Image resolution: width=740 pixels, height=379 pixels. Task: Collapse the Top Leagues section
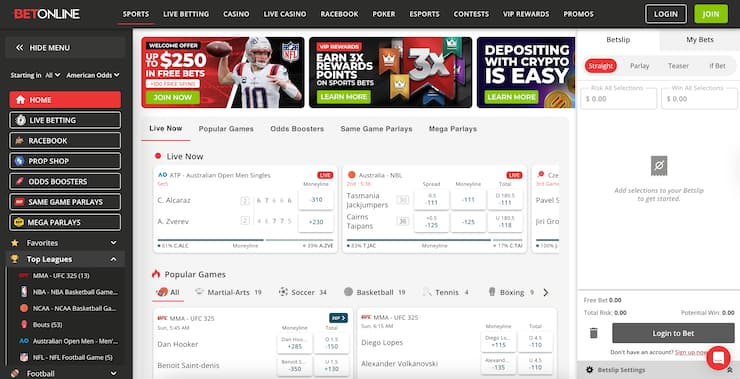coord(113,259)
